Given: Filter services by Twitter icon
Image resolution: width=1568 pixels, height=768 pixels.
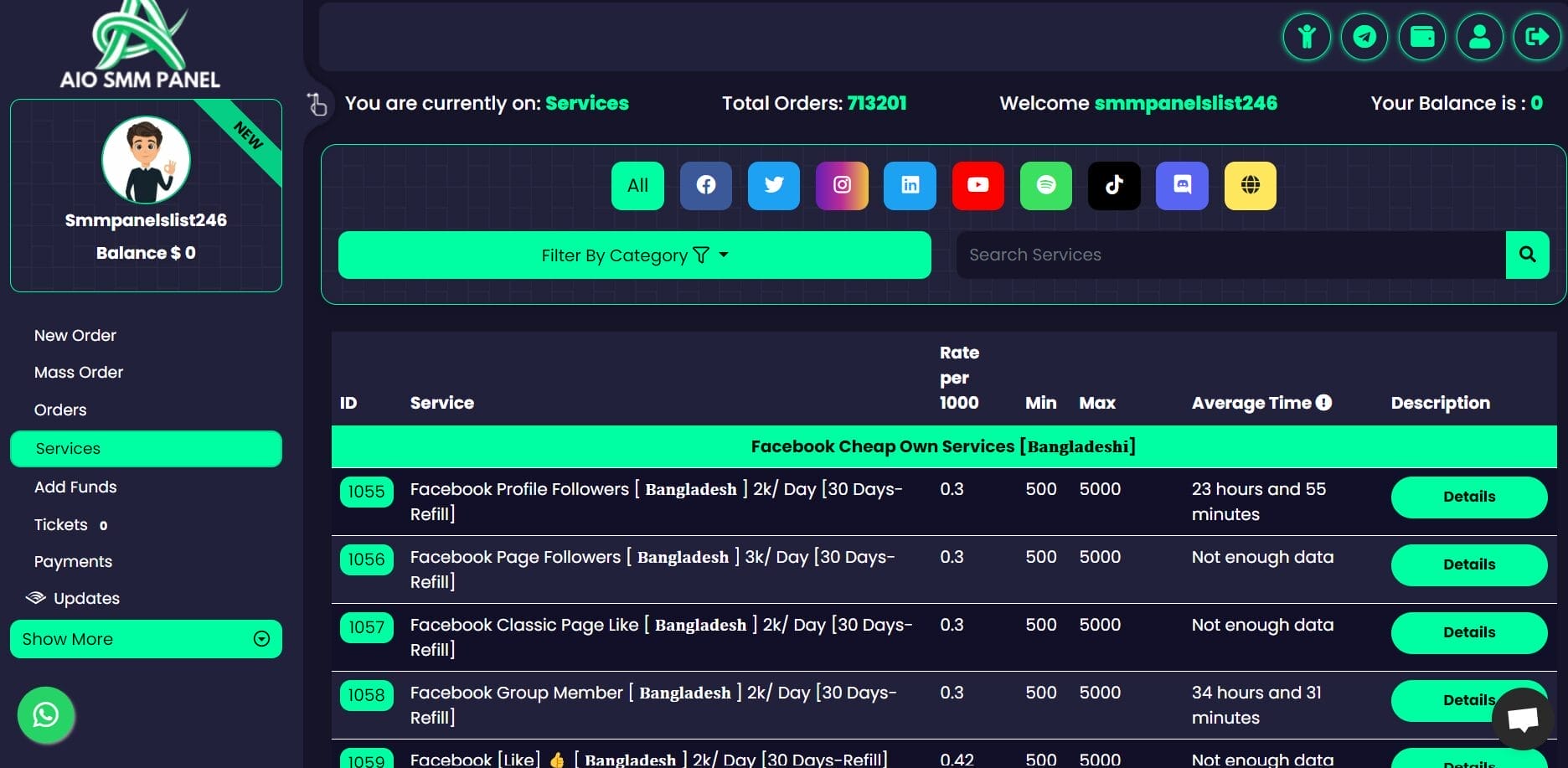Looking at the screenshot, I should [x=773, y=185].
